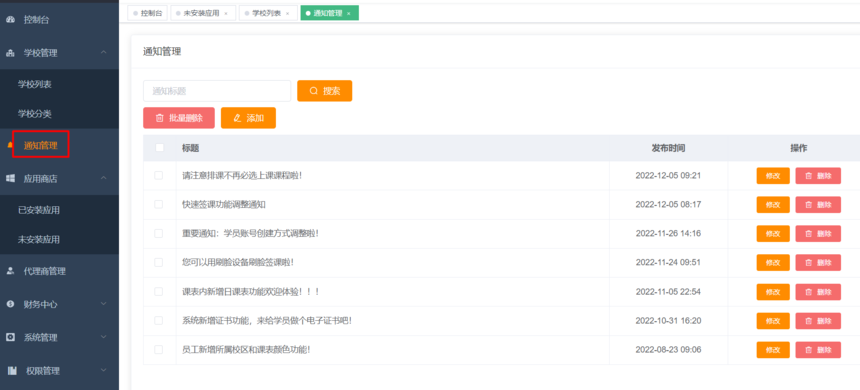Click the magnifier icon in the 搜索 button
860x390 pixels.
[314, 91]
